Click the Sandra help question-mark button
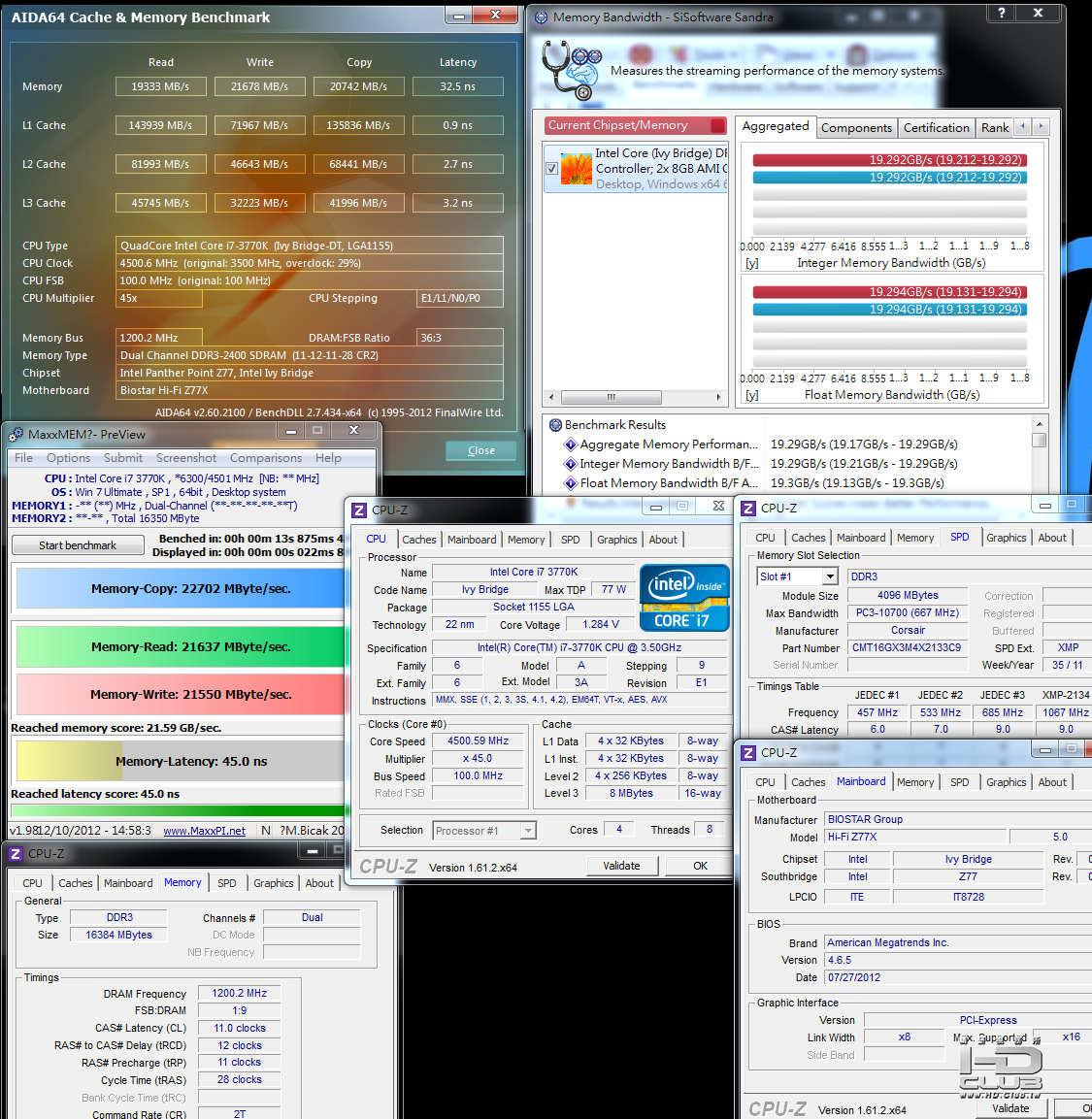Viewport: 1092px width, 1119px height. [x=1002, y=13]
